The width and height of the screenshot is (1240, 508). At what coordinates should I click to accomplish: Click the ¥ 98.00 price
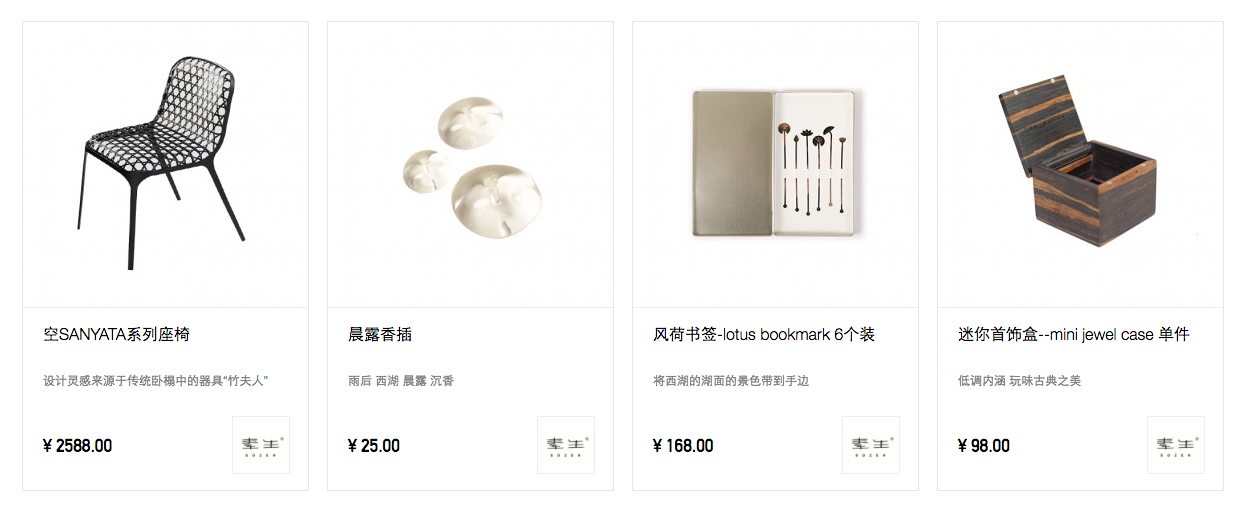[984, 446]
